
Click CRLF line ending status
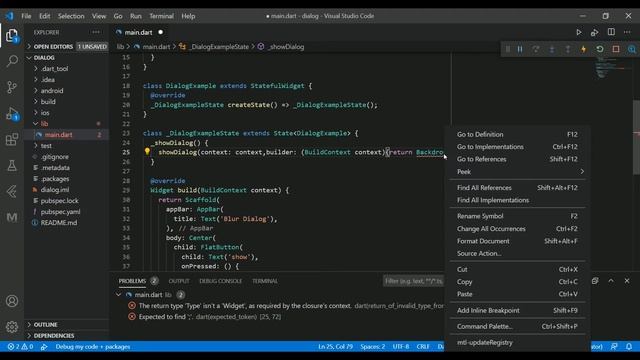click(x=423, y=347)
